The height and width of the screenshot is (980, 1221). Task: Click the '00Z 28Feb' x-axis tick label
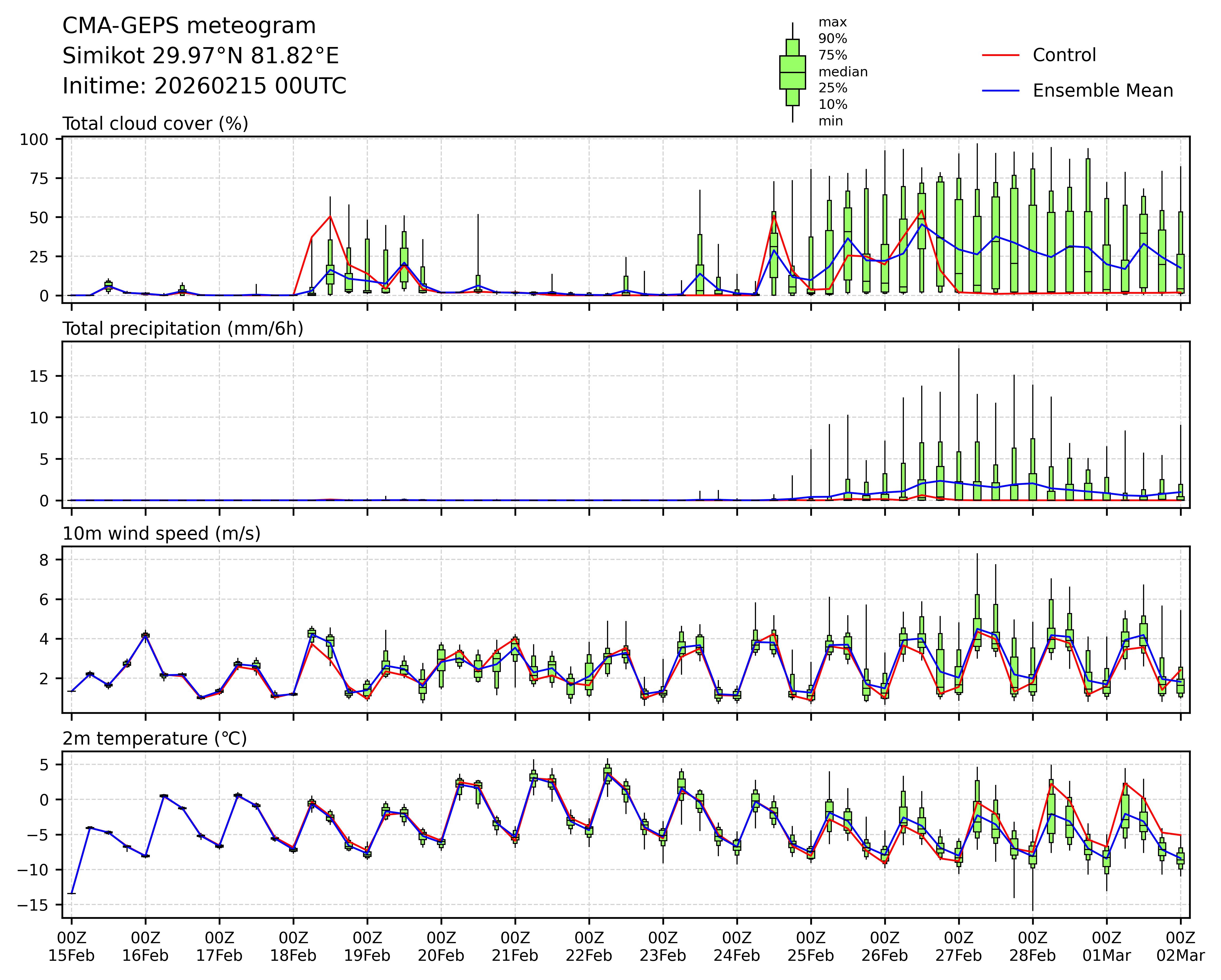tap(1033, 946)
